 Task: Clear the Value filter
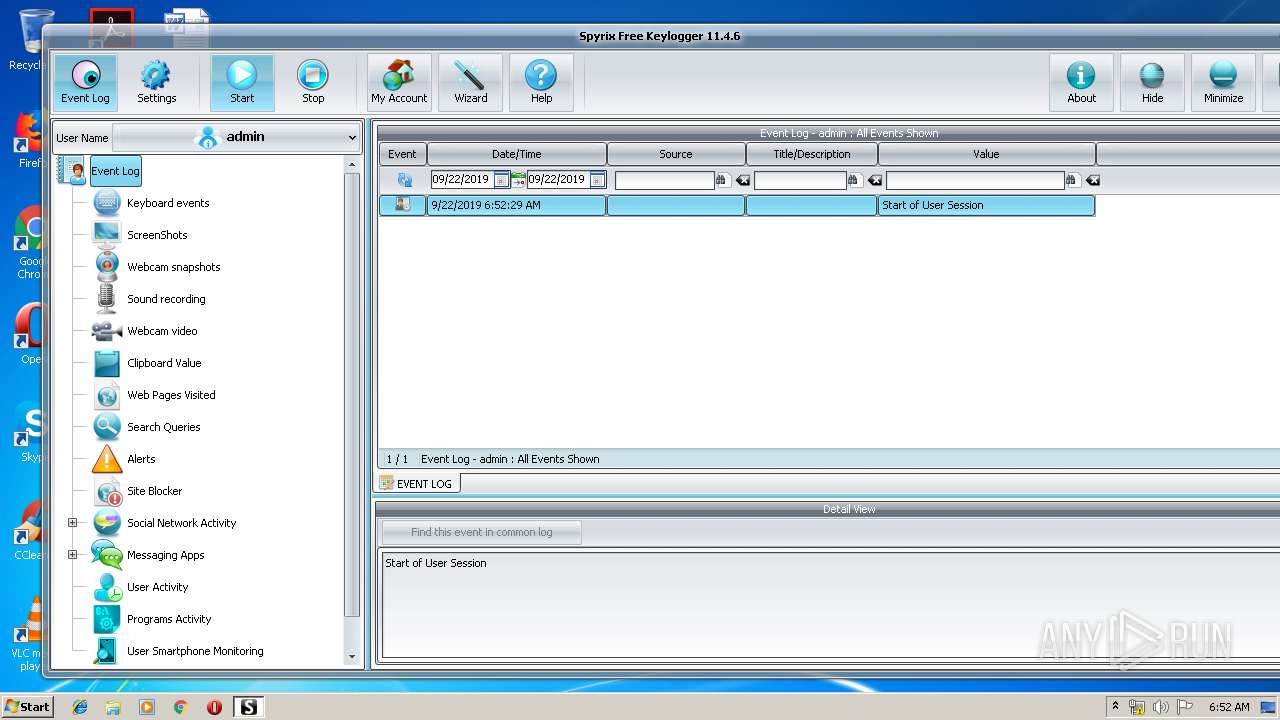[1092, 180]
